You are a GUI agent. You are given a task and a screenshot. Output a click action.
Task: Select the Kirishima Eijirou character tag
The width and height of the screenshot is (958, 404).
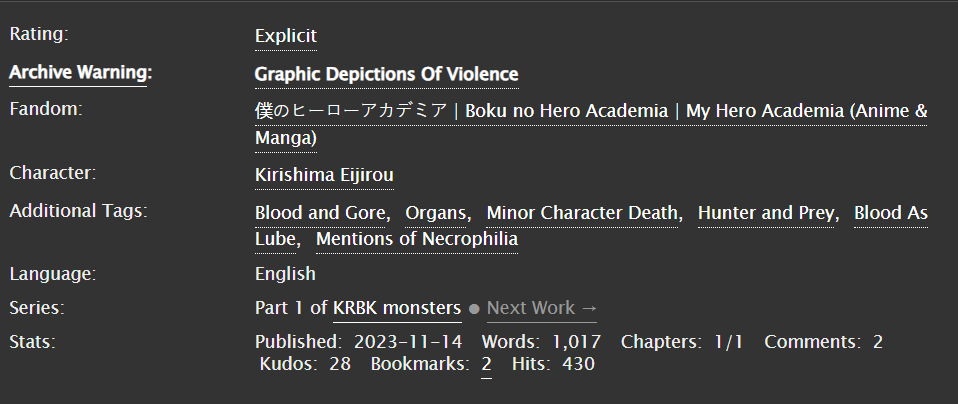pyautogui.click(x=324, y=174)
